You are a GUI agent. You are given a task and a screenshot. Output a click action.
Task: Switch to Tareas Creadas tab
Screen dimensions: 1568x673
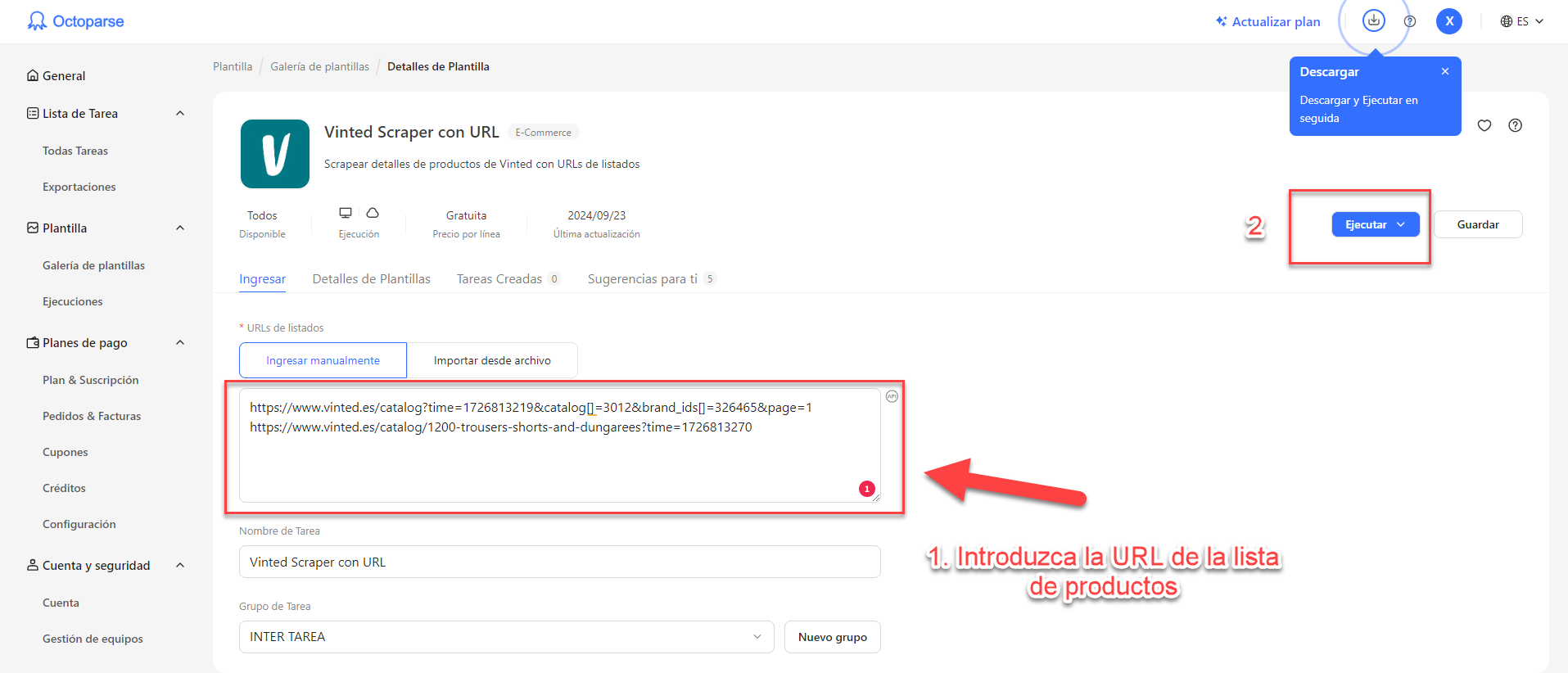pos(508,279)
